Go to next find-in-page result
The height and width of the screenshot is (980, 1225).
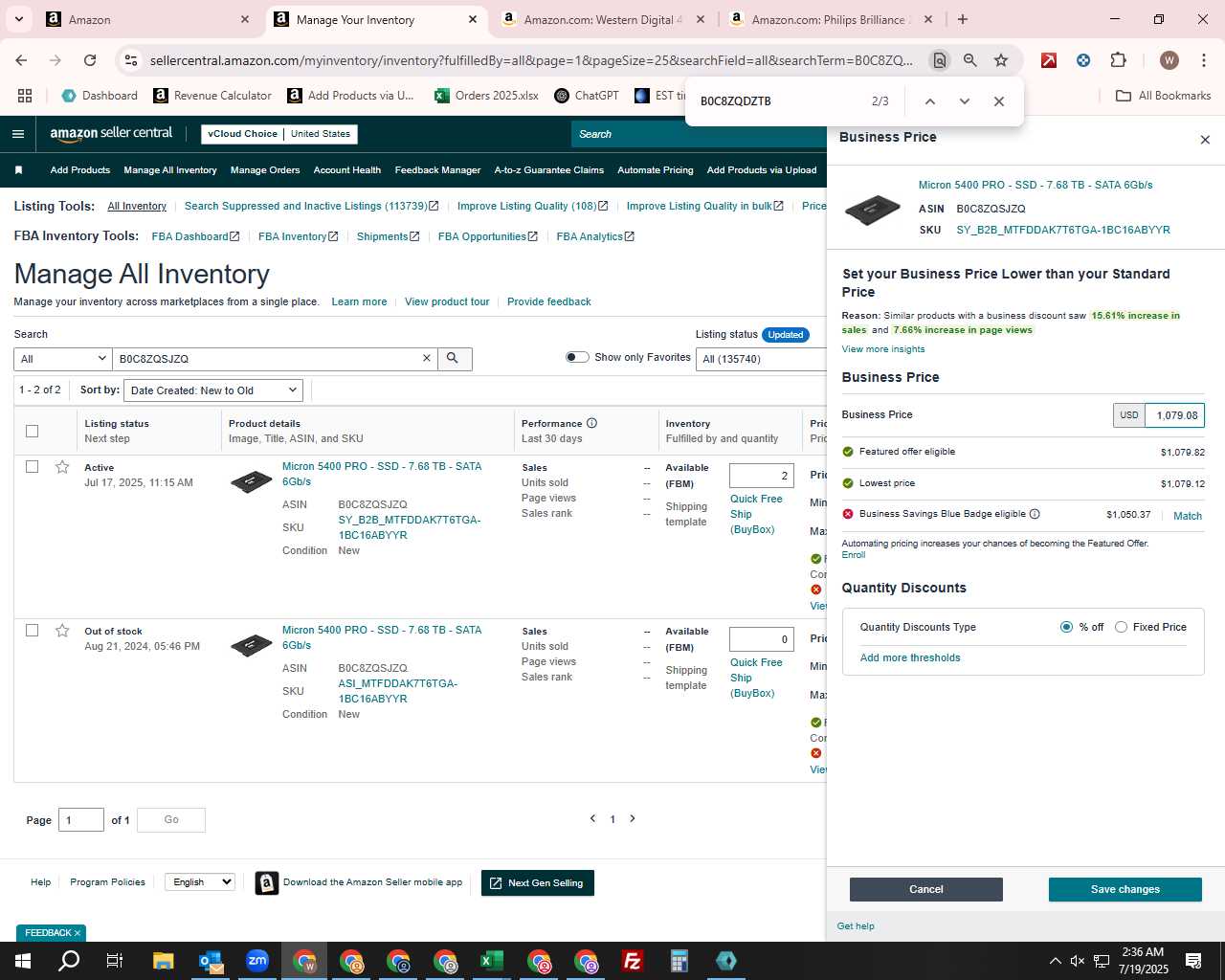click(x=964, y=101)
